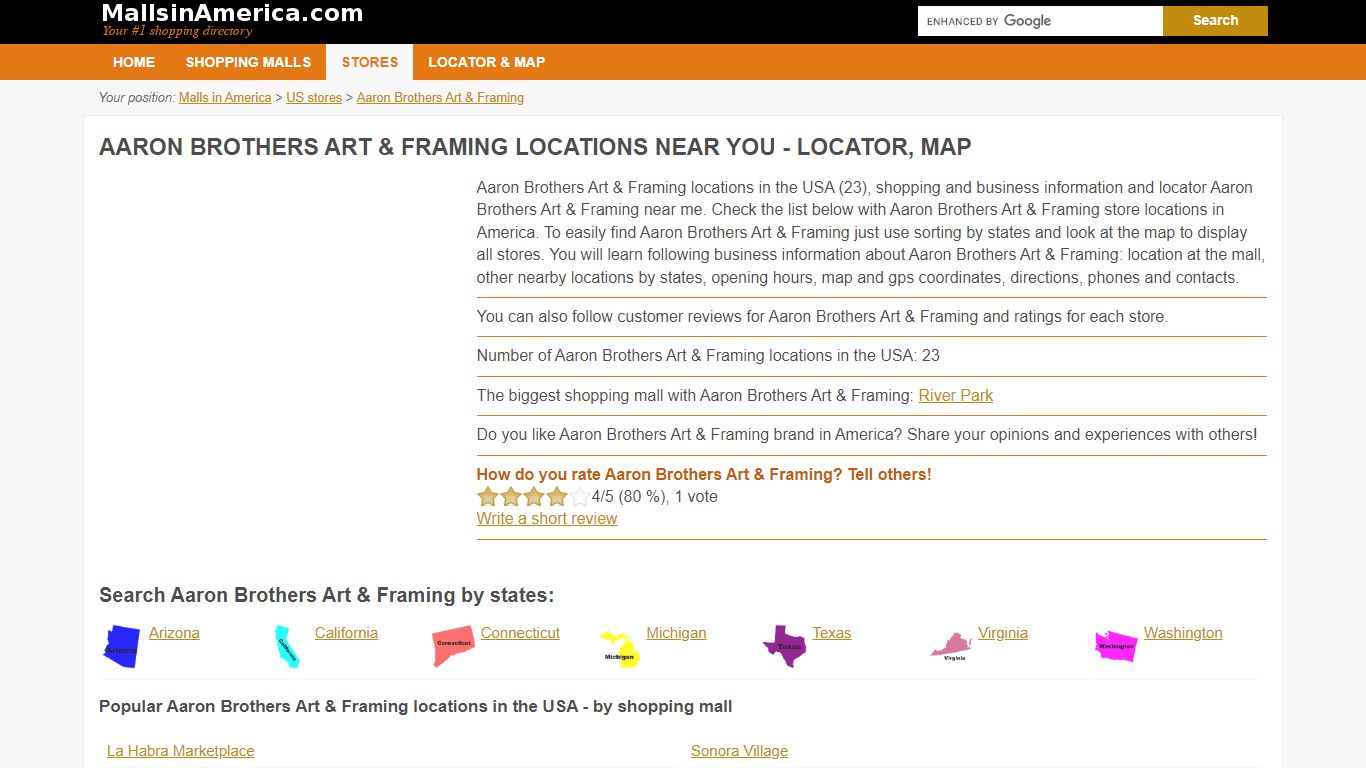Click the 'Number of Aaron Brothers... locations' text
1366x768 pixels.
708,355
